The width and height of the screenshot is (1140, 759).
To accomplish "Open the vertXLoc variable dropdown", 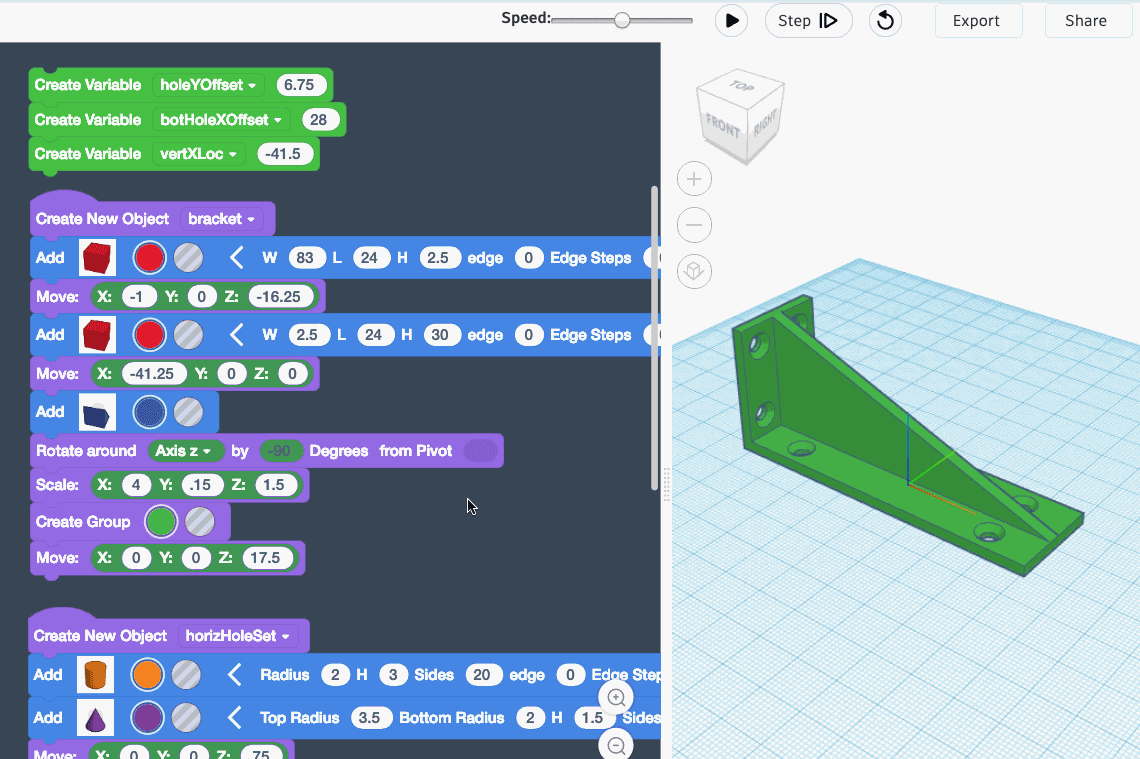I will [x=198, y=154].
